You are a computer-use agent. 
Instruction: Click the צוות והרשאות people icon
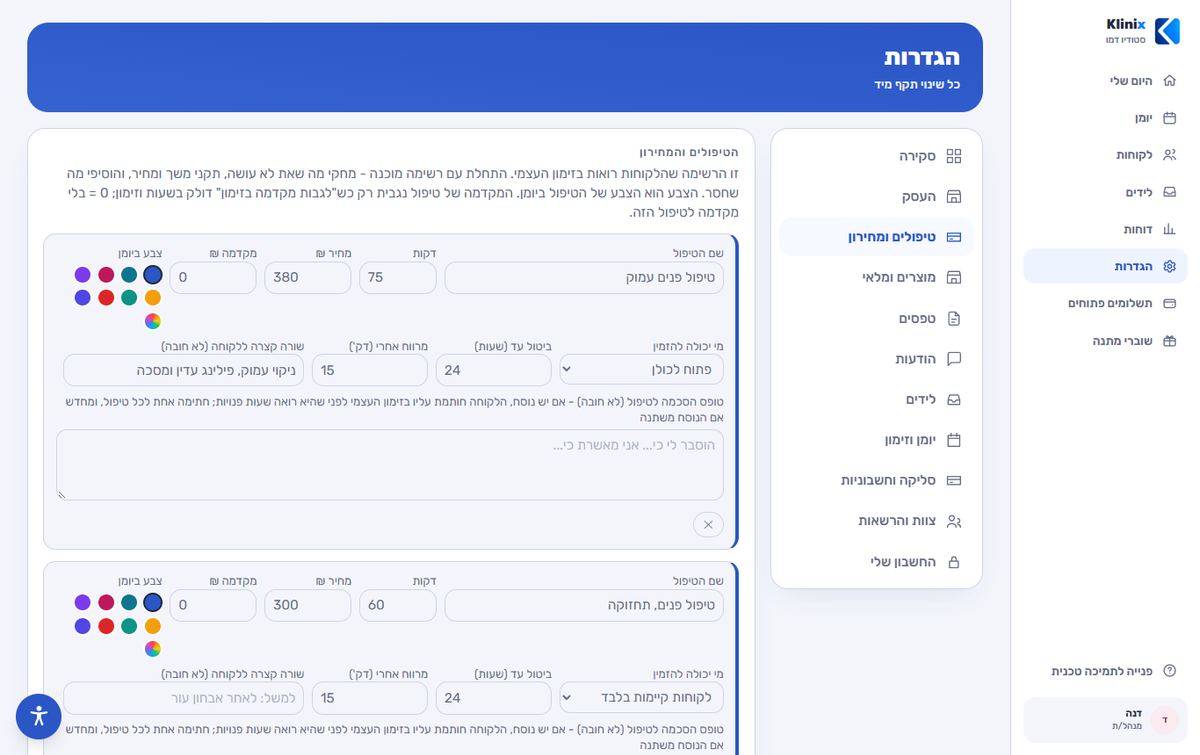[954, 521]
